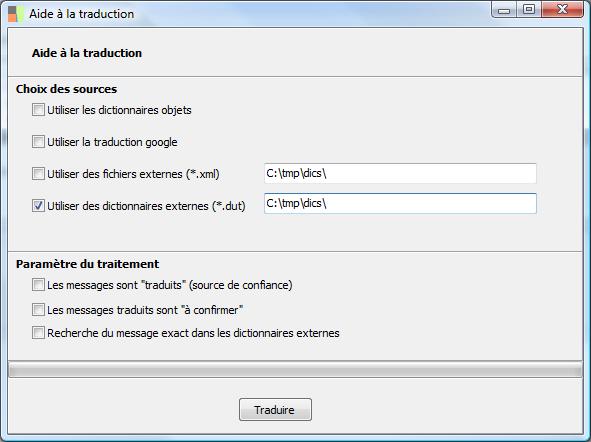Start translation with the Traduire button
The height and width of the screenshot is (442, 591).
pos(275,410)
